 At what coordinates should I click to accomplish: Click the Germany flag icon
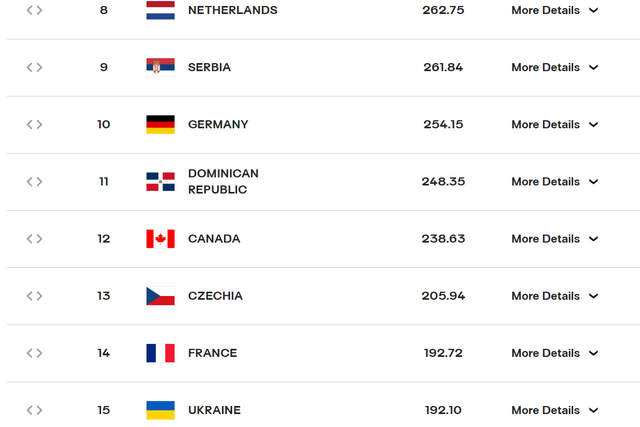(x=160, y=125)
